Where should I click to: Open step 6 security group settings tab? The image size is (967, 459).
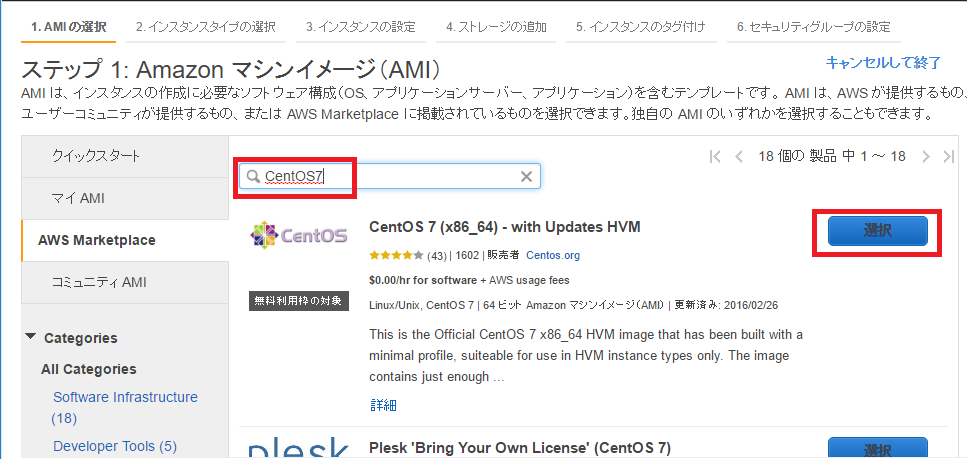[813, 27]
